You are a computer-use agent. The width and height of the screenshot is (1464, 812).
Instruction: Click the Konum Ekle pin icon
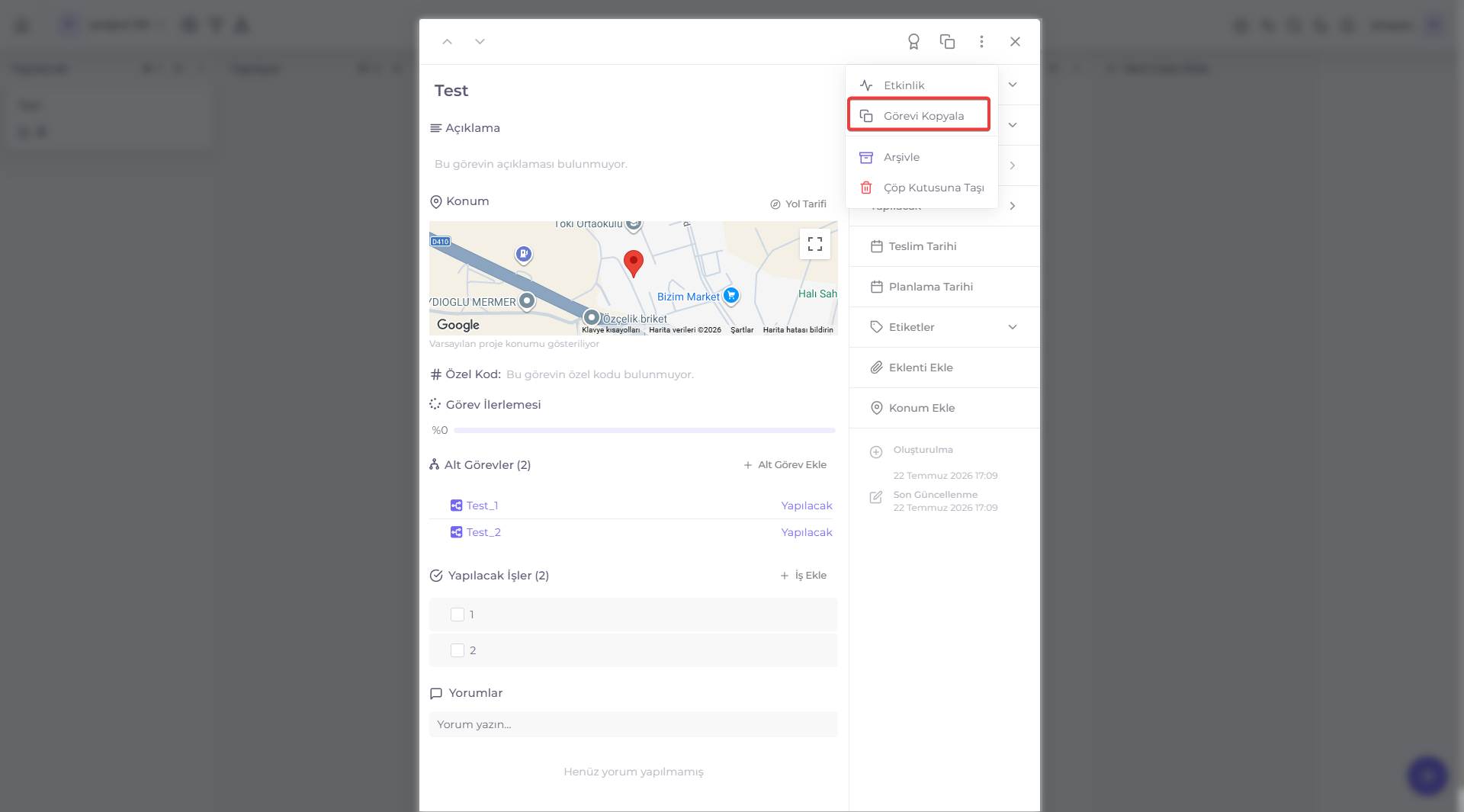[x=877, y=408]
